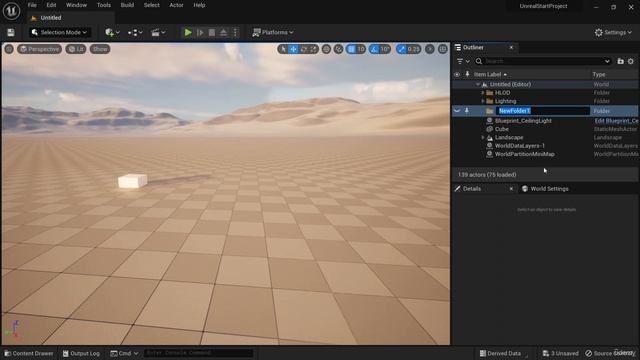This screenshot has height=360, width=640.
Task: Expand the HLOD folder
Action: [x=483, y=93]
